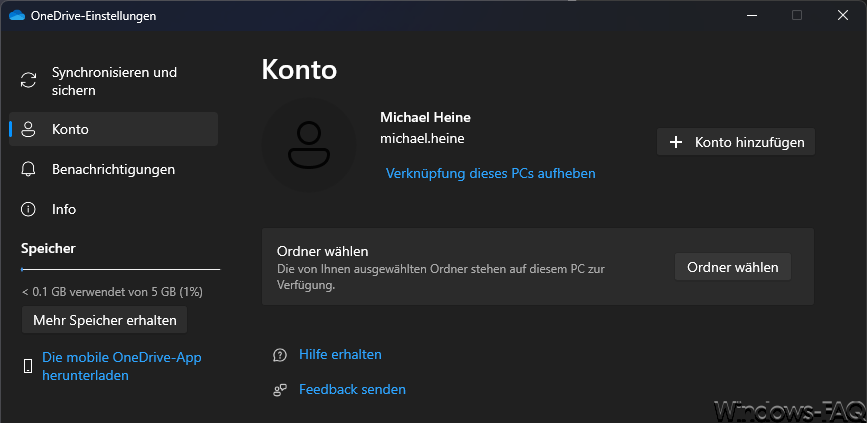Click the plus icon on Konto hinzufügen
This screenshot has width=867, height=423.
tap(676, 142)
